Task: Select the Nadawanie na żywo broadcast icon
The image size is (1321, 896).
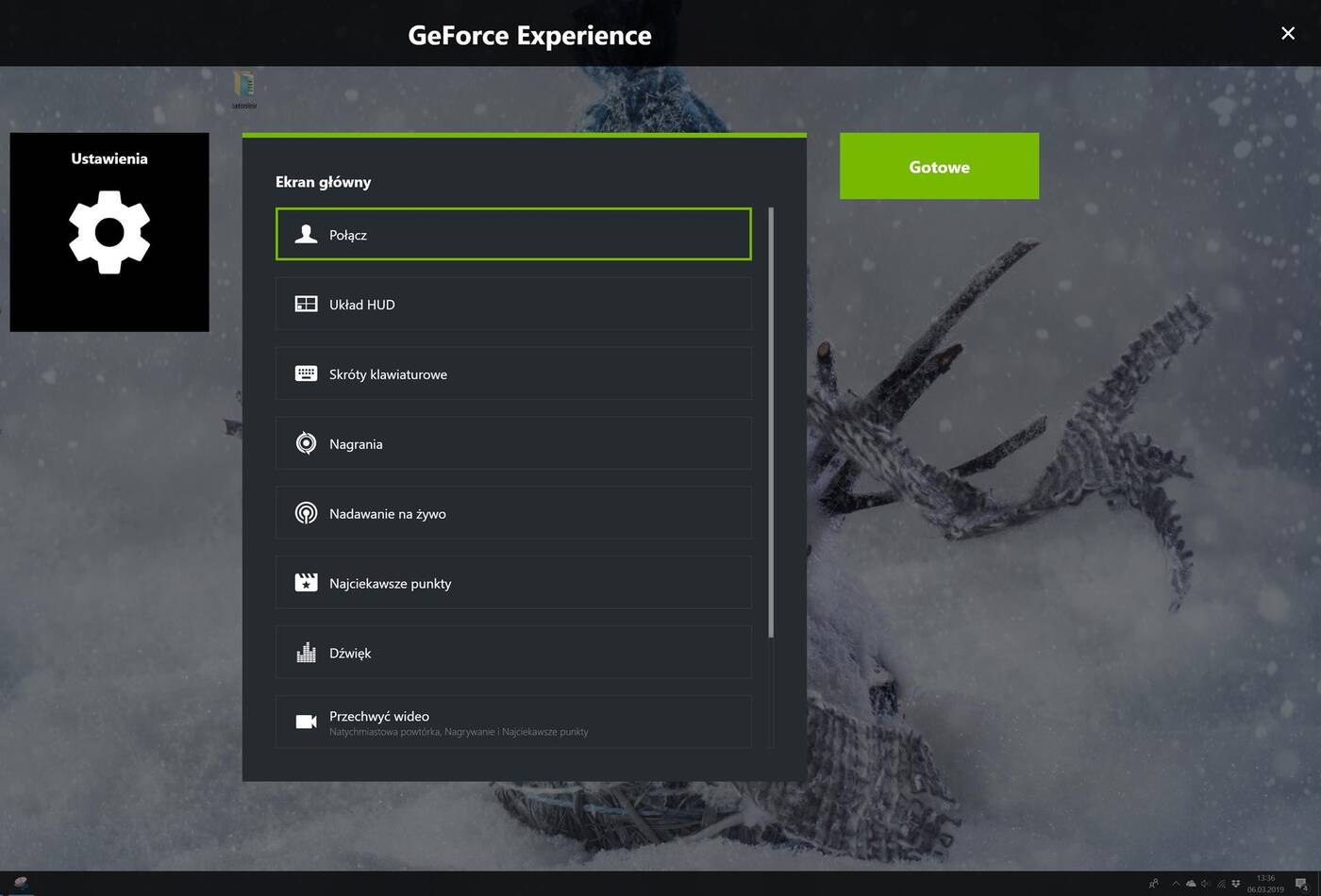Action: point(306,513)
